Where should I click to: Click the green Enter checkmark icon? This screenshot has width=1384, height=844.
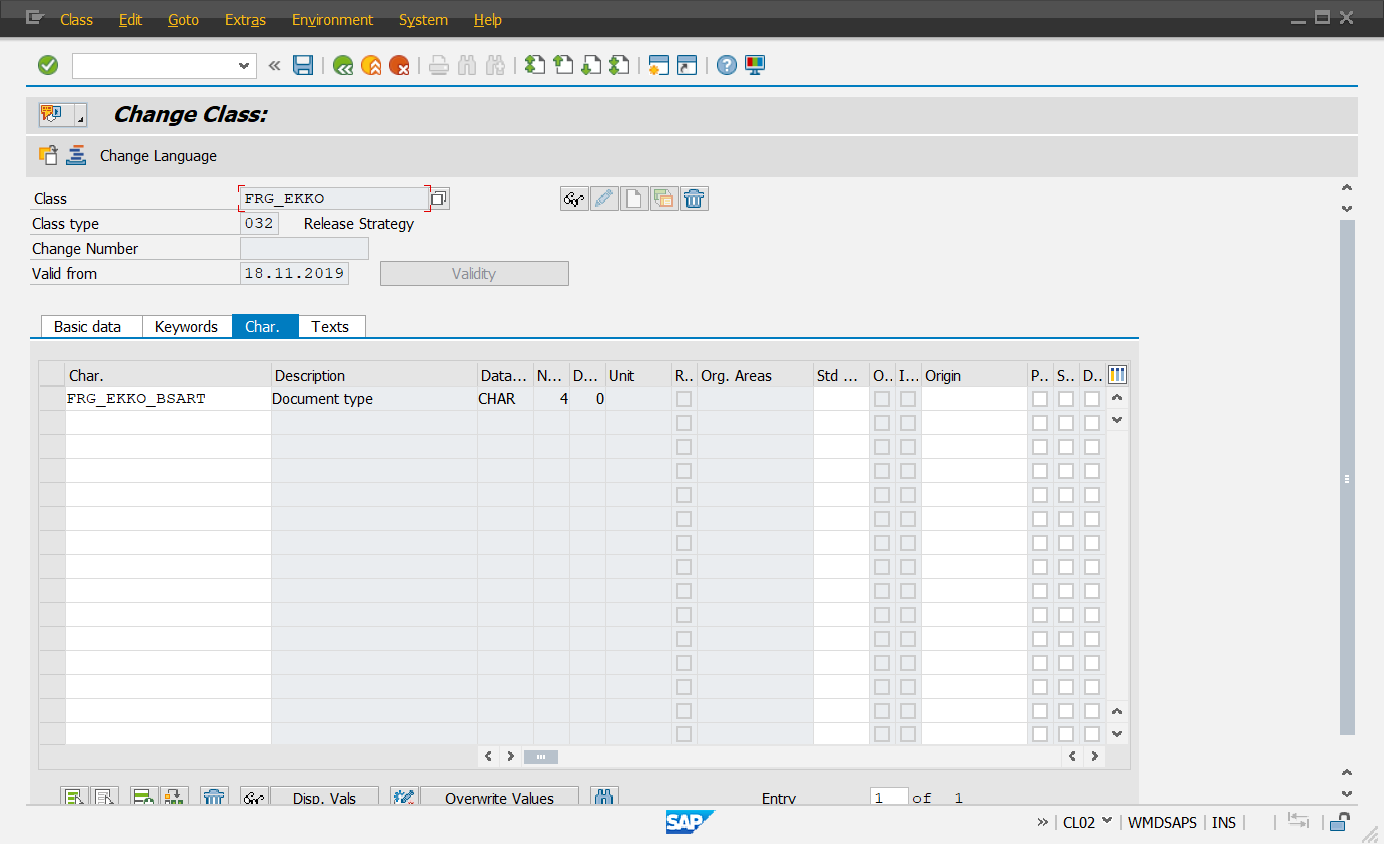(x=48, y=65)
